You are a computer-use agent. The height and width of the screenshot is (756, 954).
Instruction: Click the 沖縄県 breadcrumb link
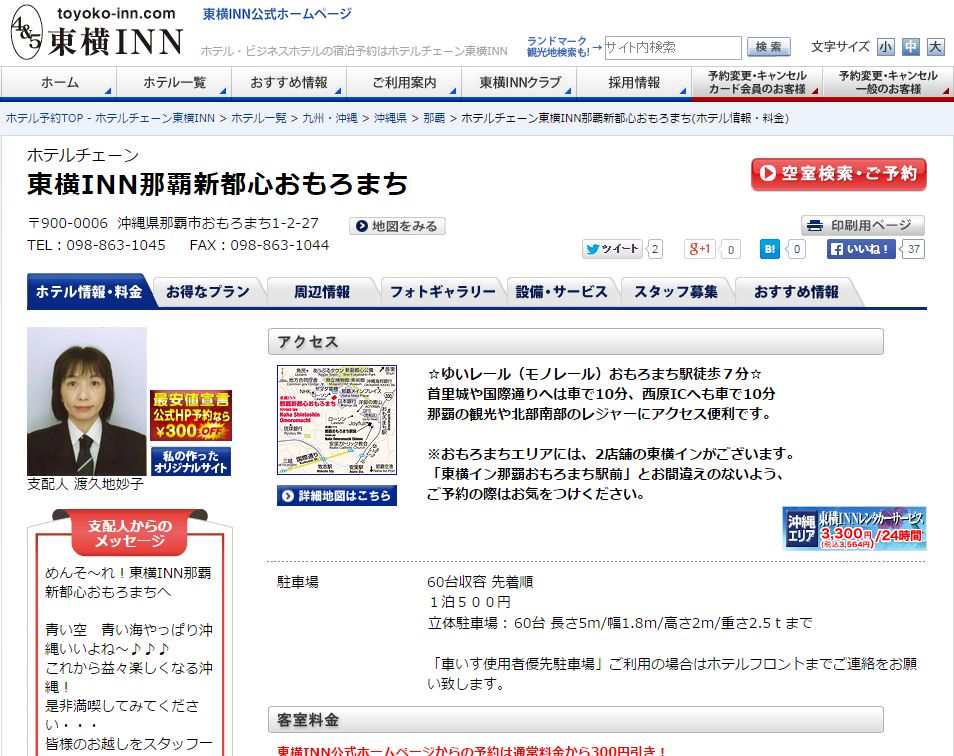pos(390,118)
